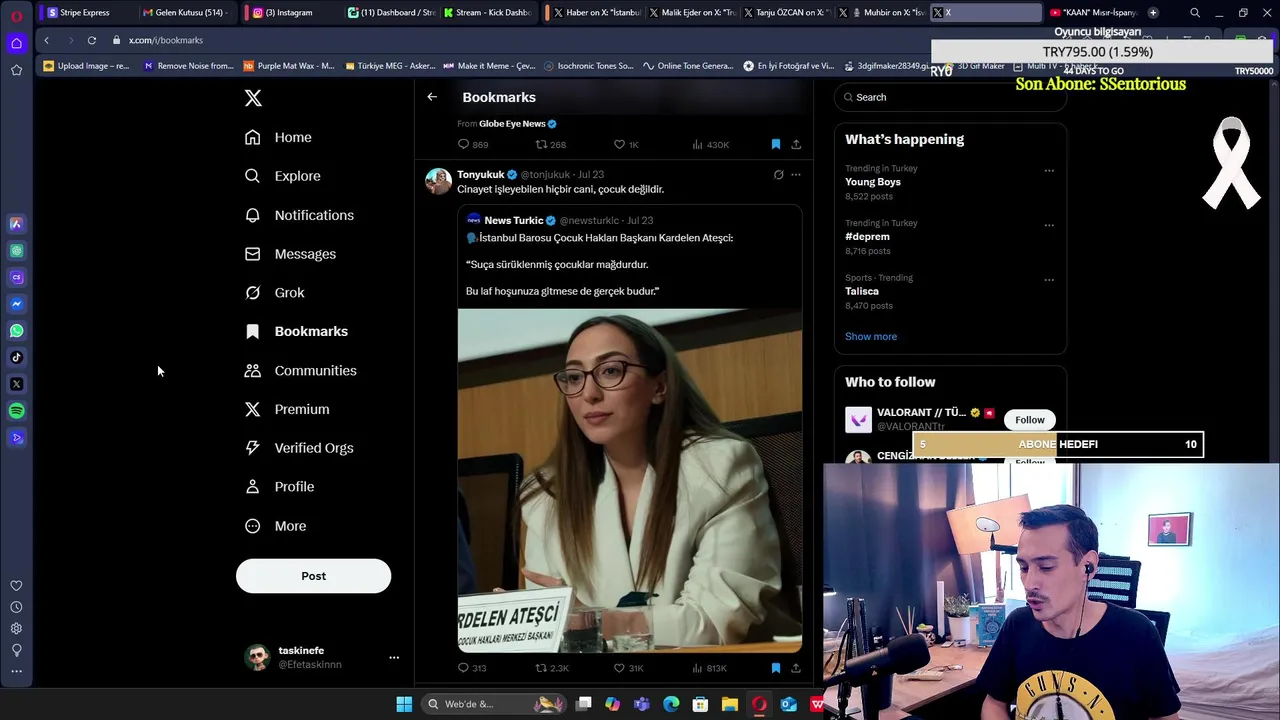Open options for Talisca trend
This screenshot has height=720, width=1280.
tap(1049, 280)
